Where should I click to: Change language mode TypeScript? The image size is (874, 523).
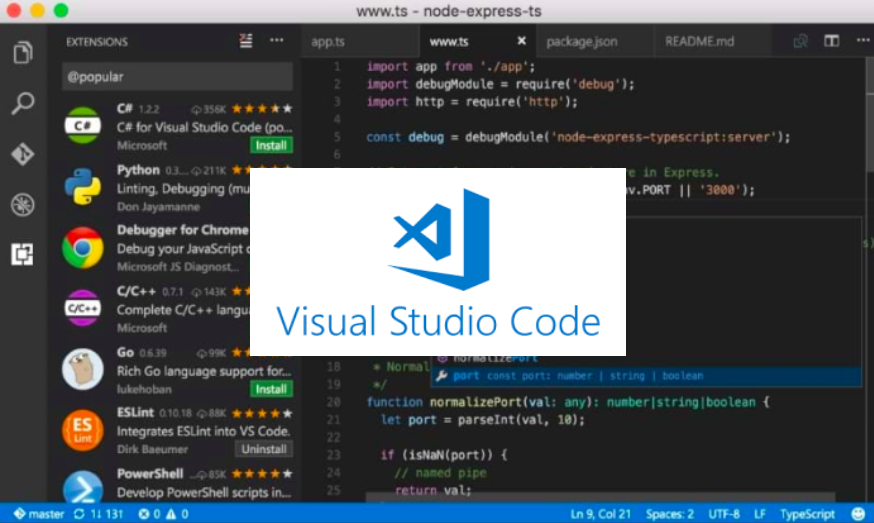(x=807, y=514)
